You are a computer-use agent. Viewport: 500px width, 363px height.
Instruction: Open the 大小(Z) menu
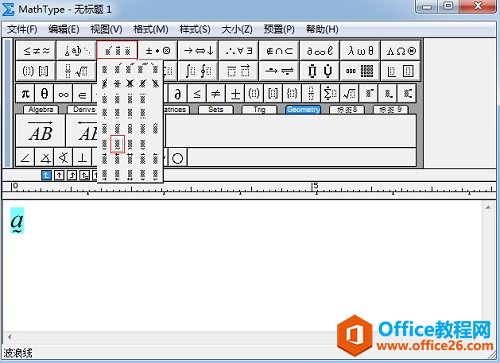[x=237, y=29]
